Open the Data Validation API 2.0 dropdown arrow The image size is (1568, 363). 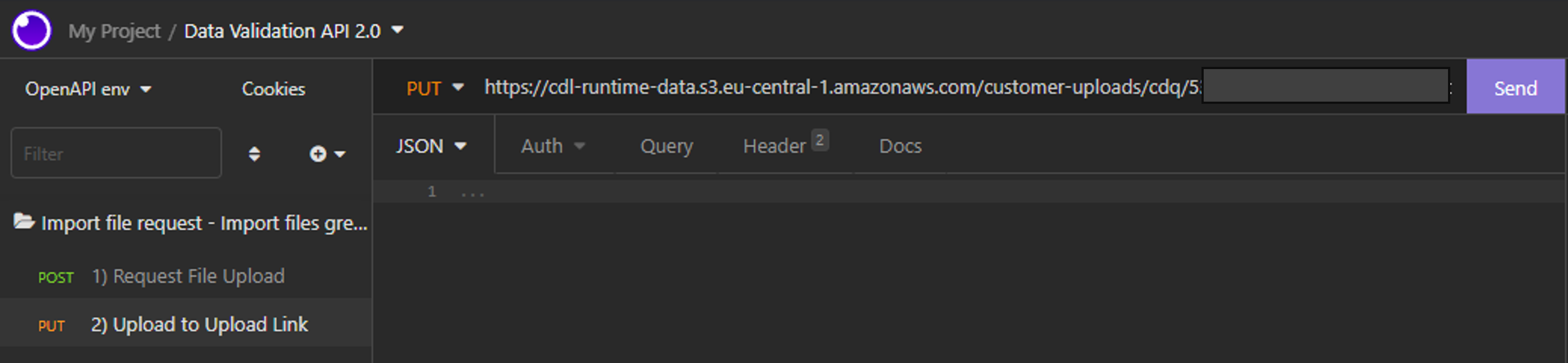(x=397, y=29)
